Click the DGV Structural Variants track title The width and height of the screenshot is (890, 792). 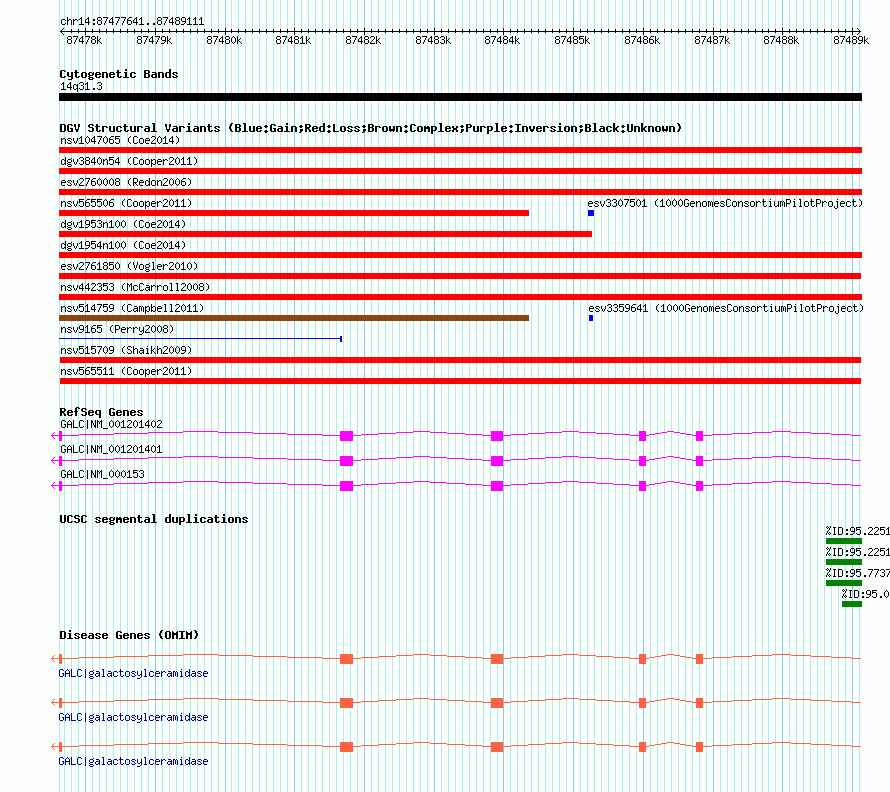click(370, 128)
